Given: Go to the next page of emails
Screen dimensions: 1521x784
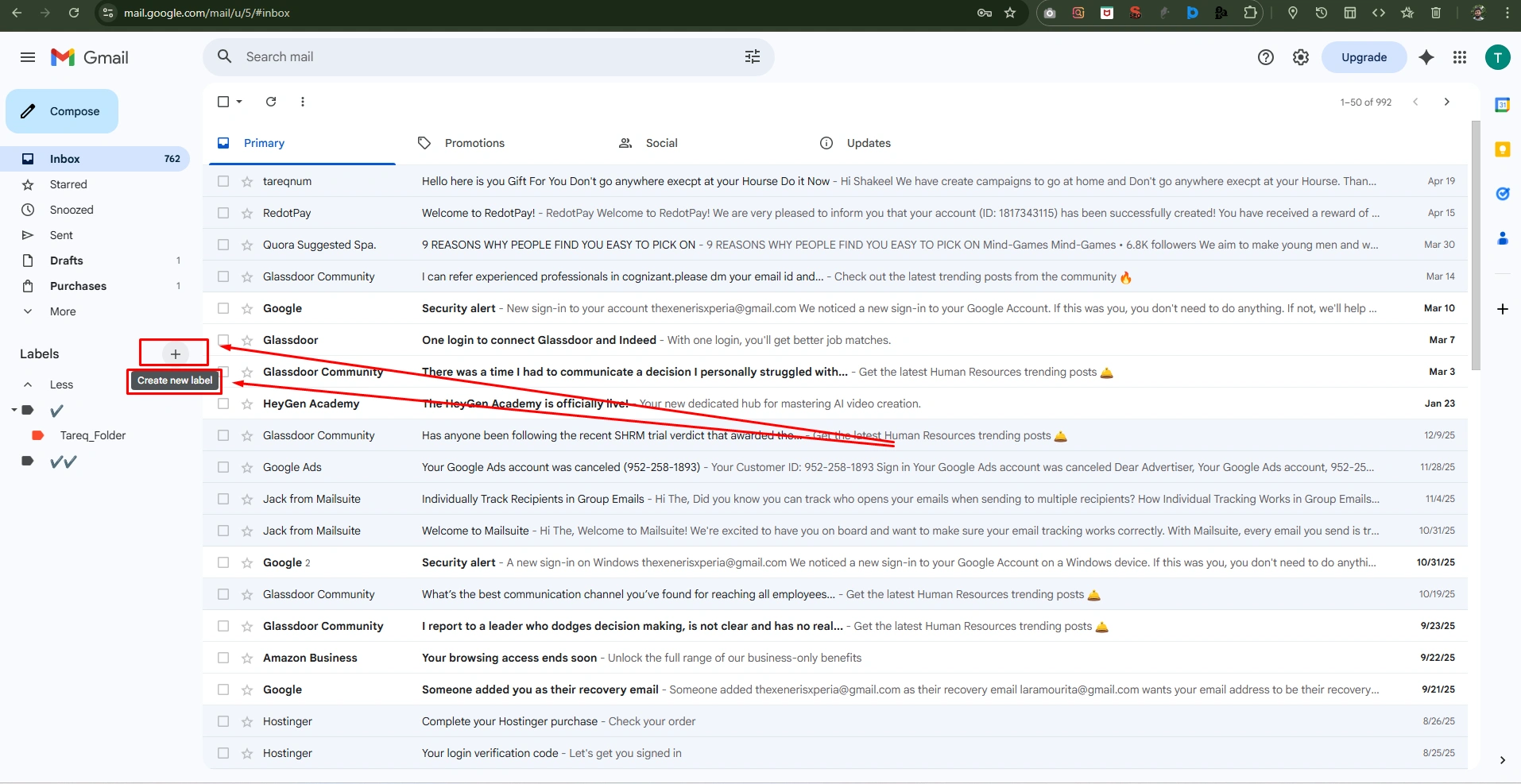Looking at the screenshot, I should tap(1447, 102).
